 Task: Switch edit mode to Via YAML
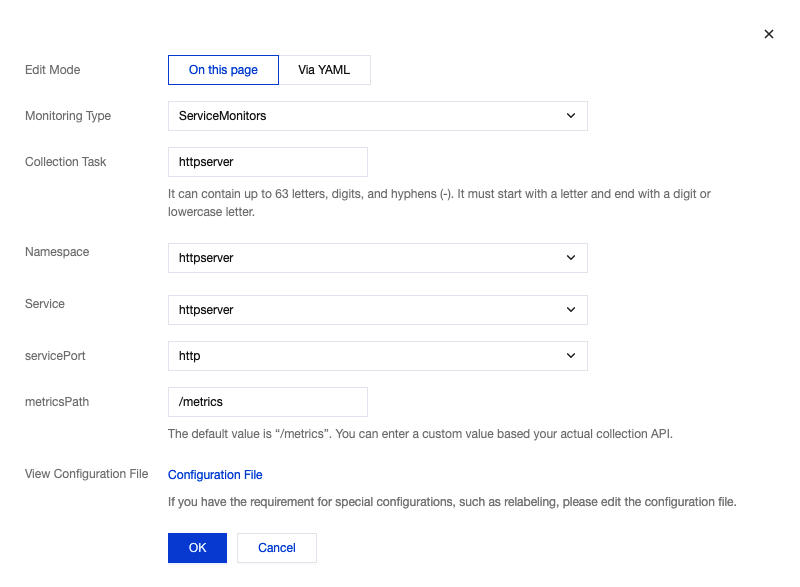point(324,70)
